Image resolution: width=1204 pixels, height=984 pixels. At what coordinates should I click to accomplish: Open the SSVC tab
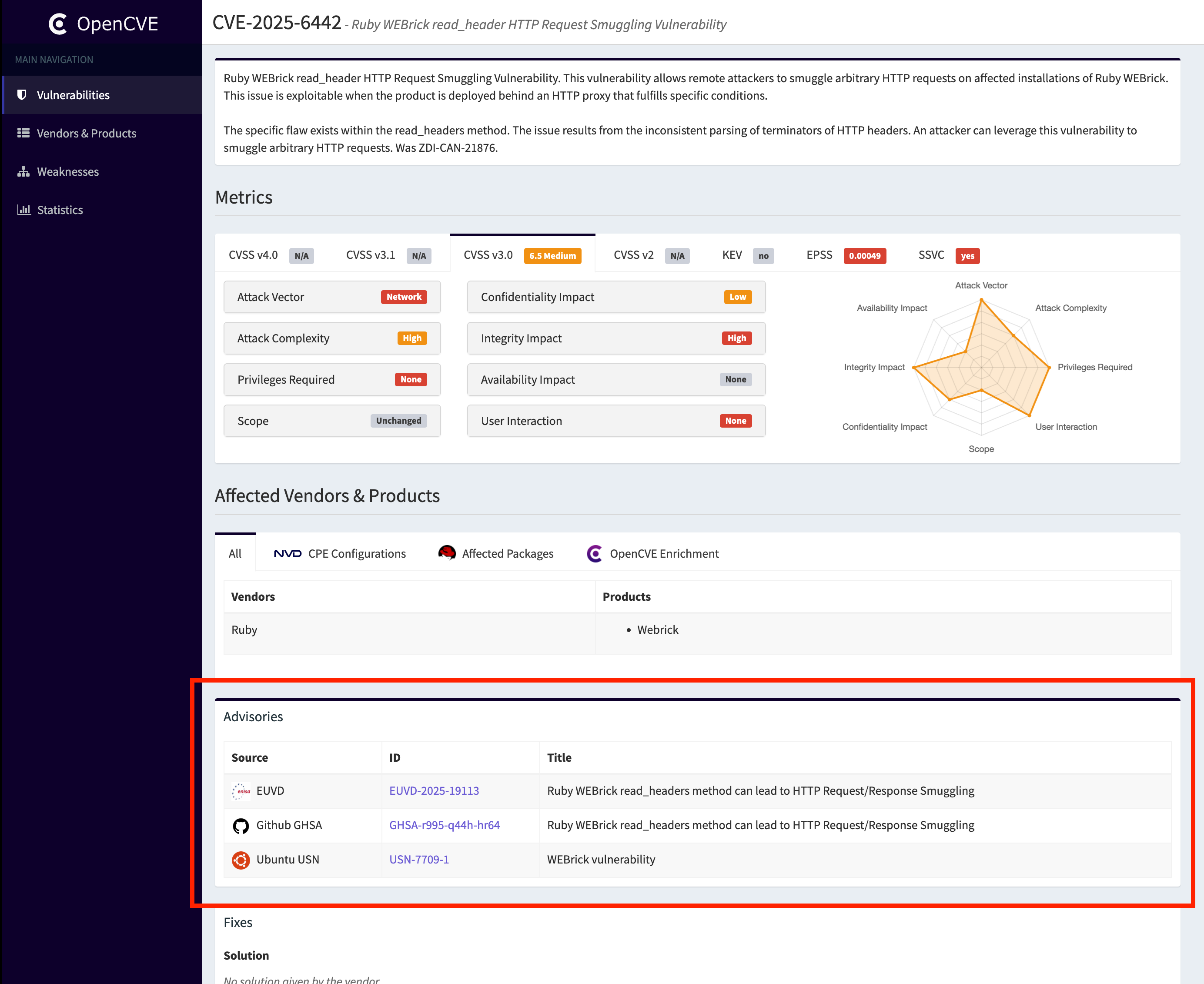948,255
